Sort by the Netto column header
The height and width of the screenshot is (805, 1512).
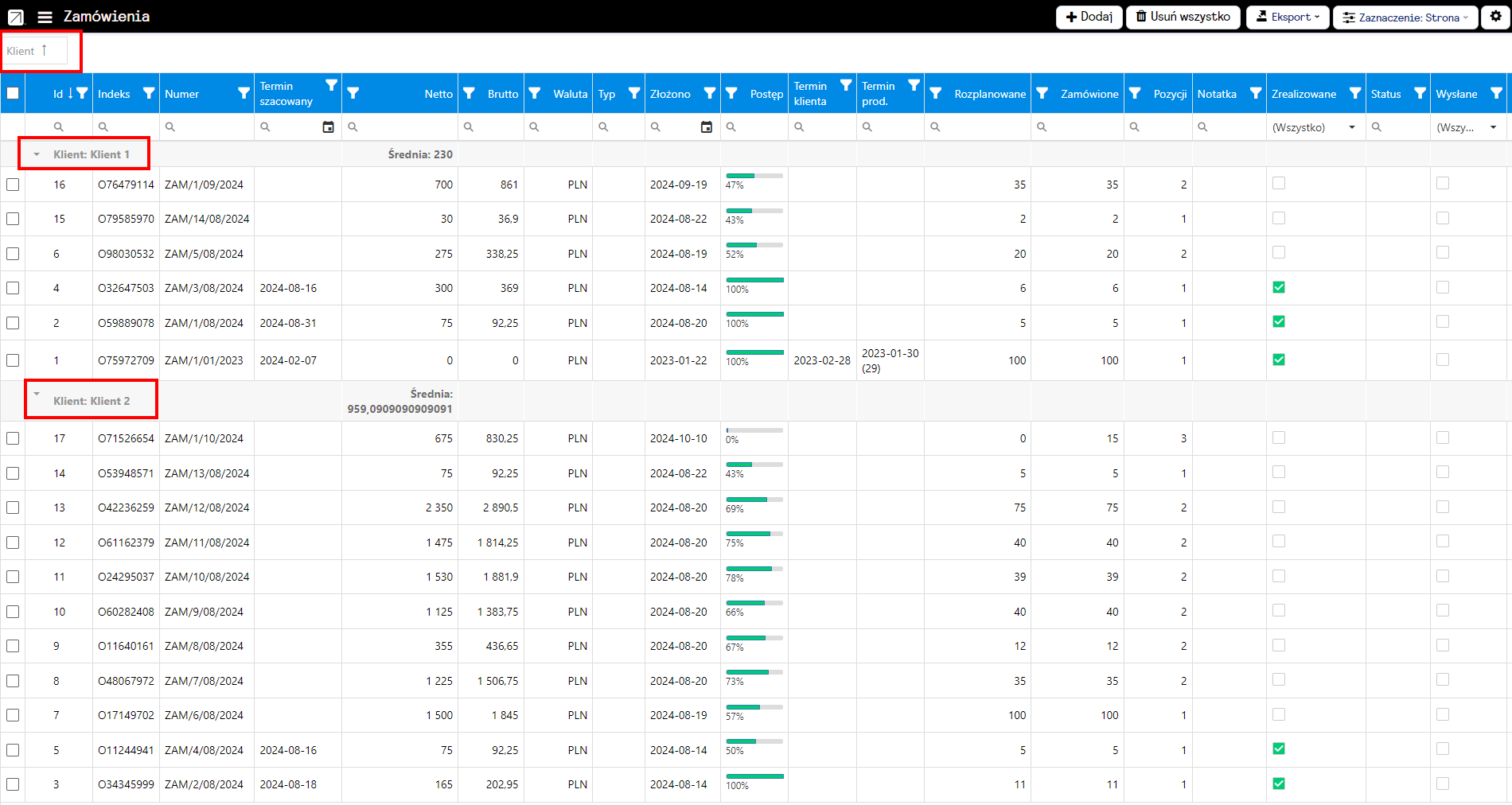[438, 94]
